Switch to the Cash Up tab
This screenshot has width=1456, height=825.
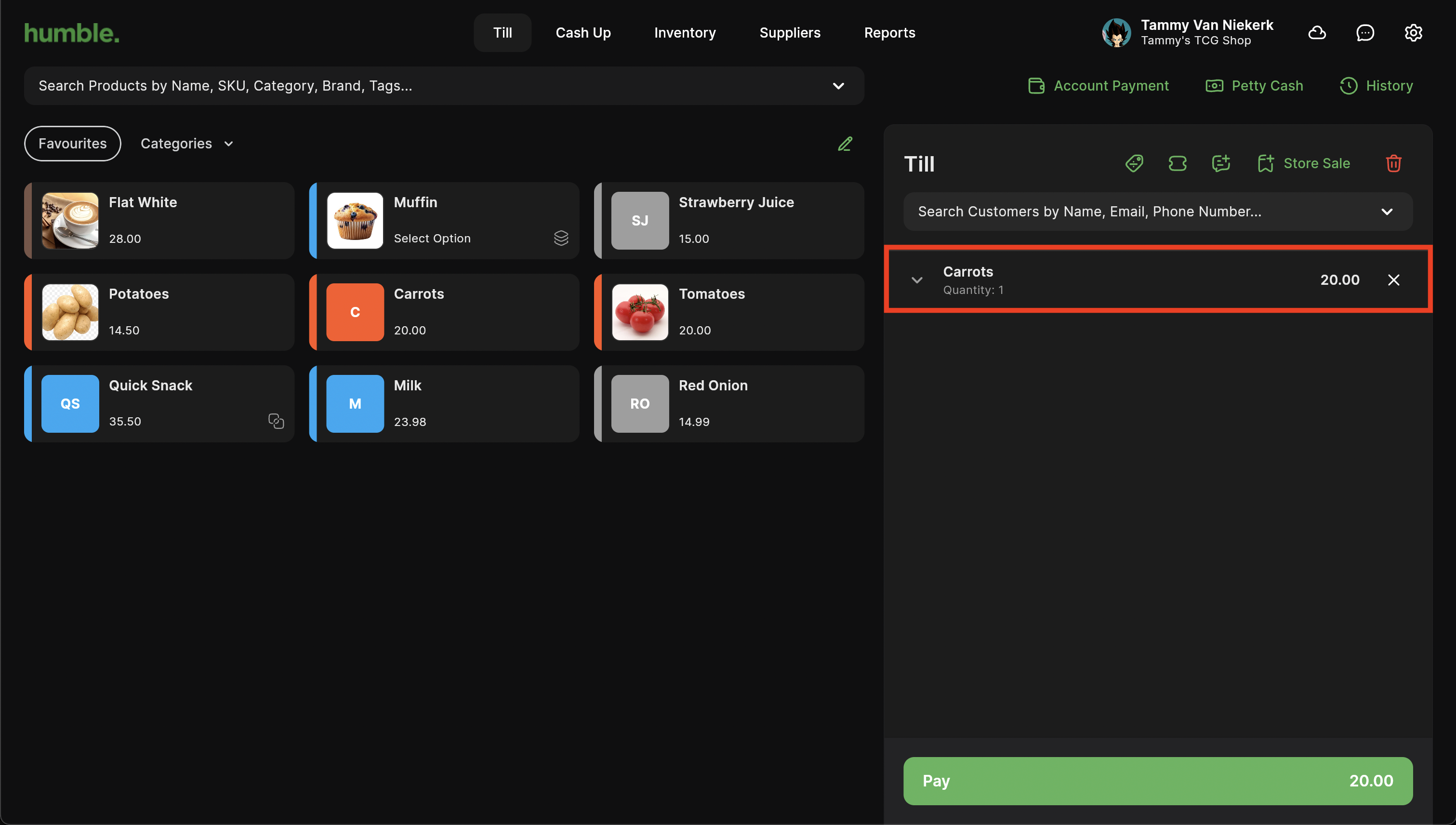click(x=583, y=33)
